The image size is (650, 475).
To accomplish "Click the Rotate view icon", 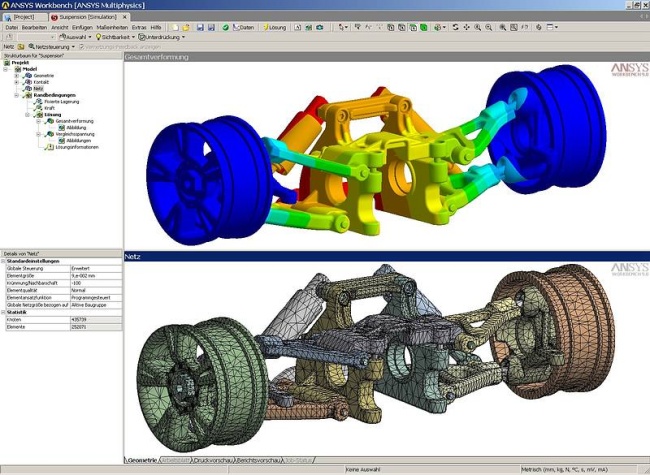I will [x=455, y=27].
